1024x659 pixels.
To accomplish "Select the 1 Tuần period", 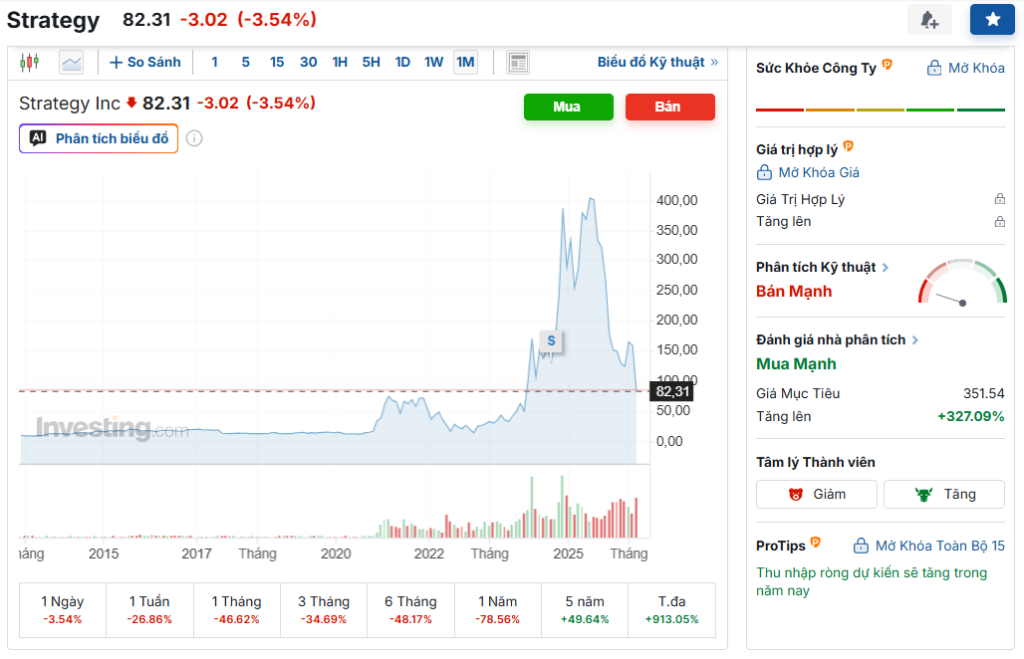I will [150, 609].
